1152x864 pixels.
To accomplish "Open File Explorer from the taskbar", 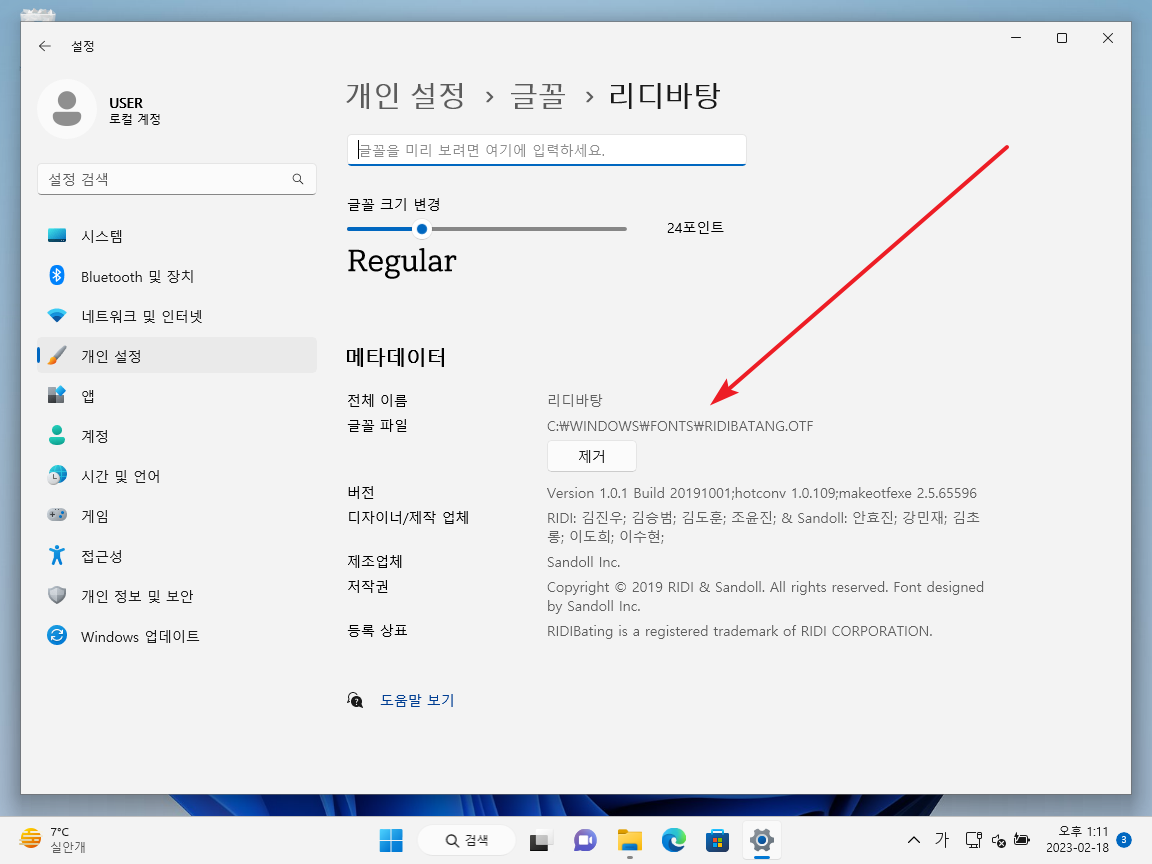I will (x=630, y=840).
